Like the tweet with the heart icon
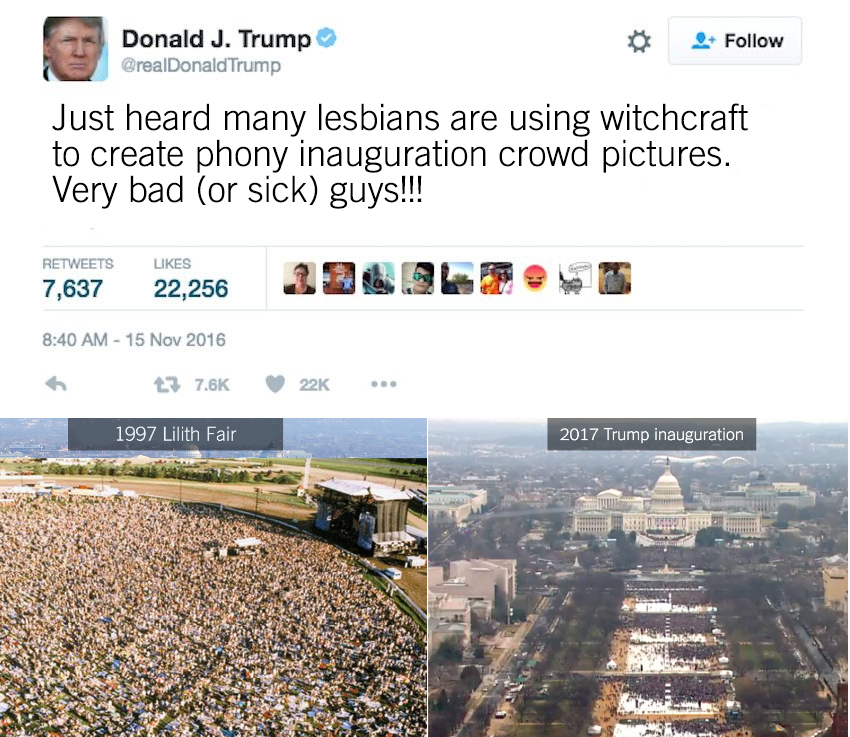Screen dimensions: 850x737 coord(275,384)
